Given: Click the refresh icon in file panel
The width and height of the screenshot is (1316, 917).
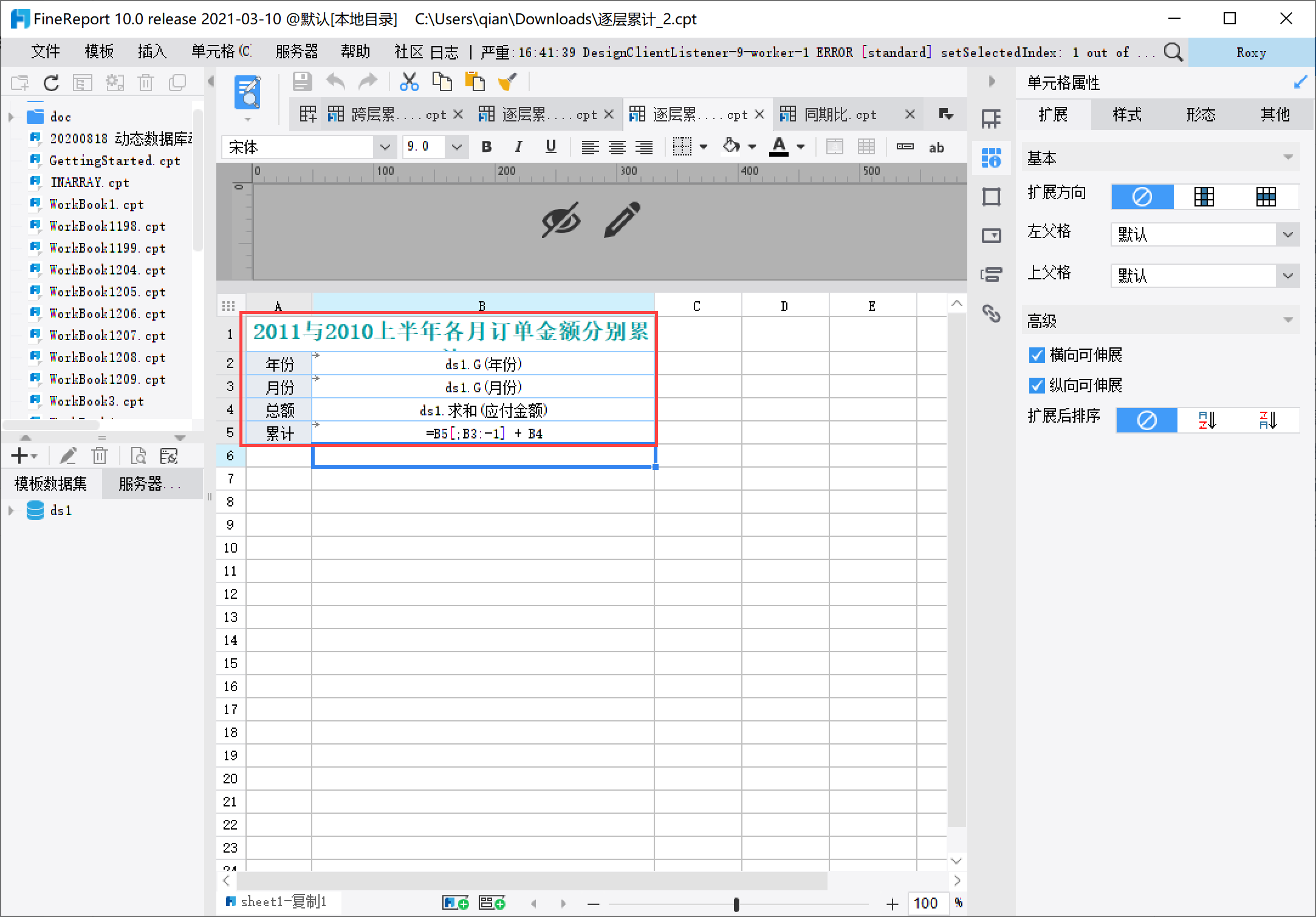Looking at the screenshot, I should (x=51, y=83).
